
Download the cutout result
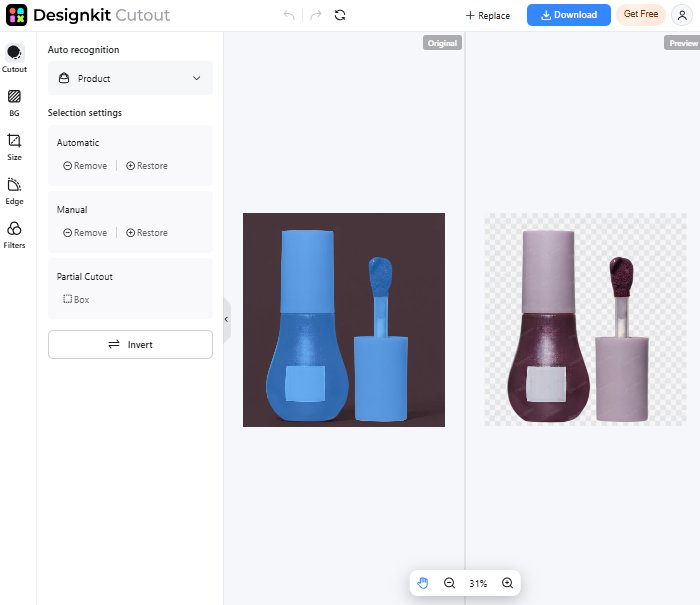568,15
